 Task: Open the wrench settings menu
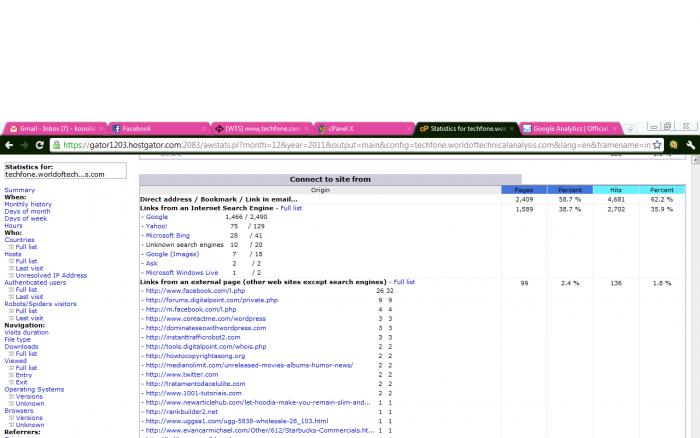point(691,145)
